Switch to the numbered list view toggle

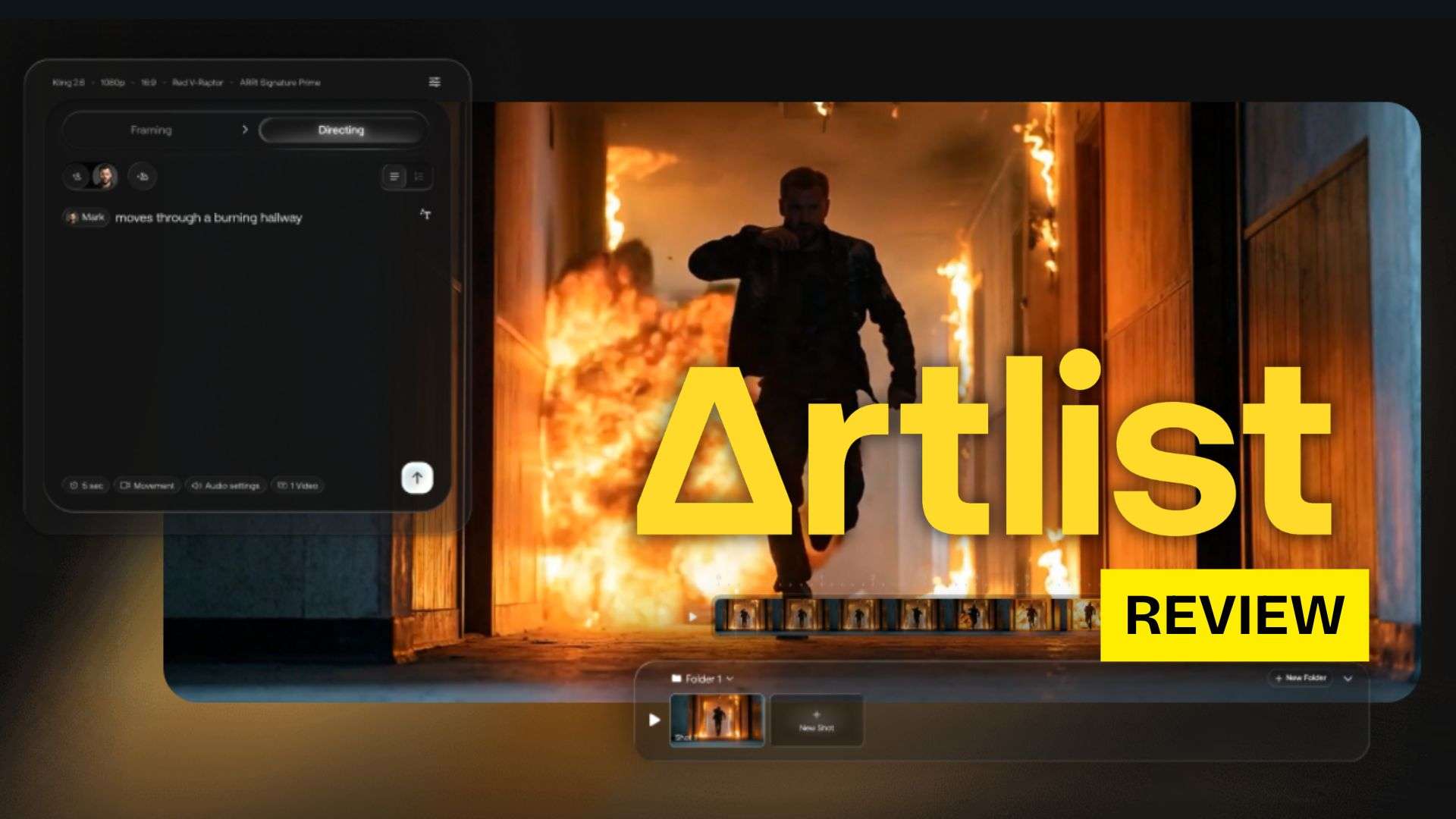tap(419, 177)
